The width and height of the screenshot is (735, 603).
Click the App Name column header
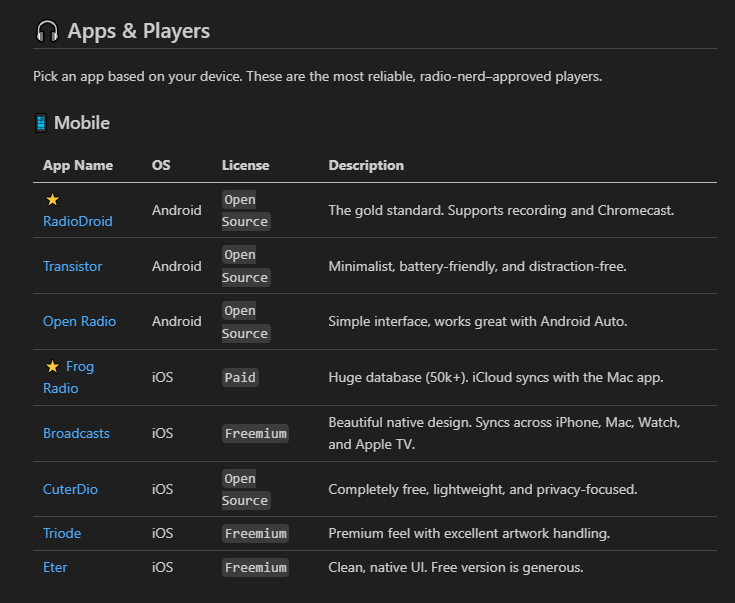tap(78, 165)
